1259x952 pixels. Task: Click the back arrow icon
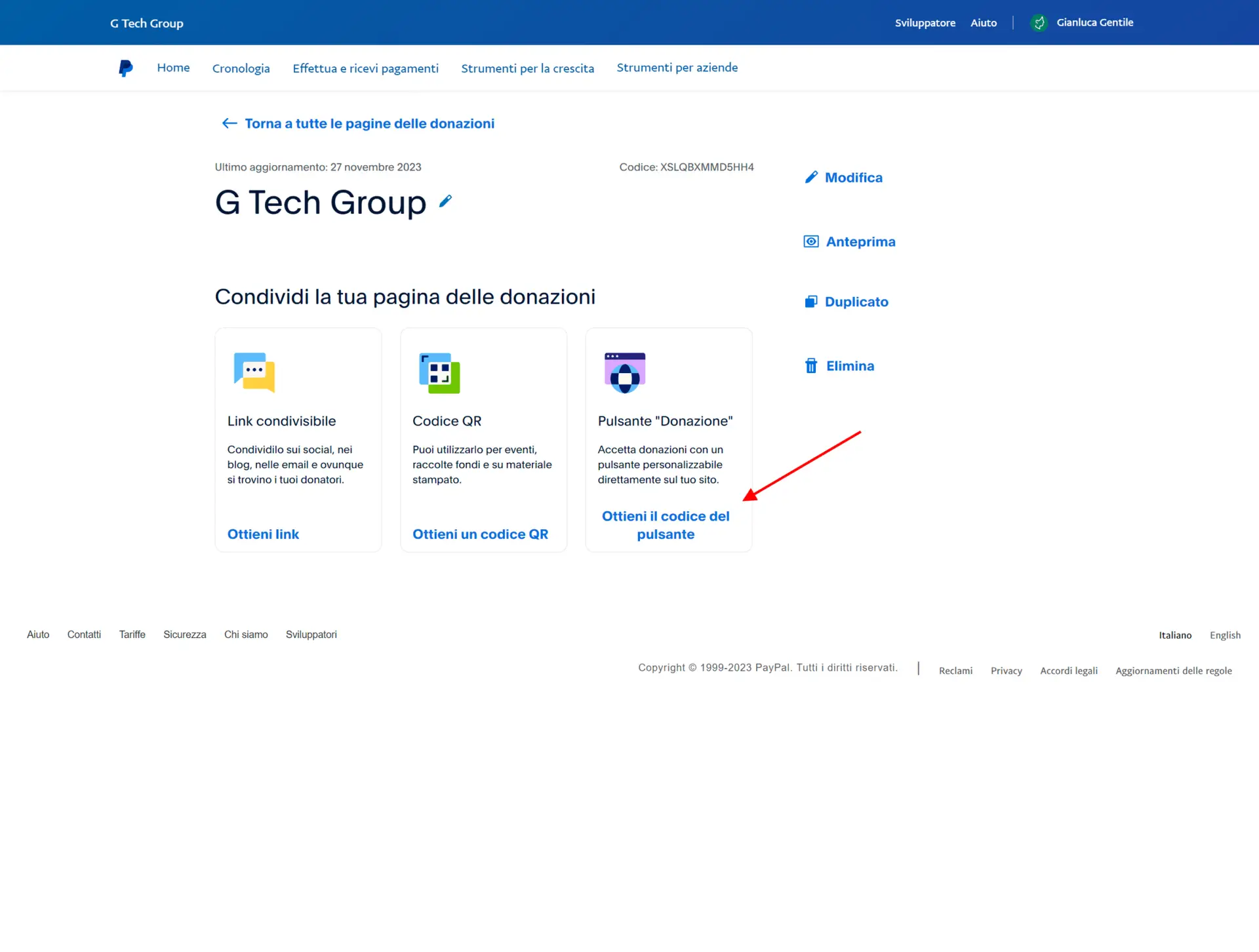pos(230,123)
